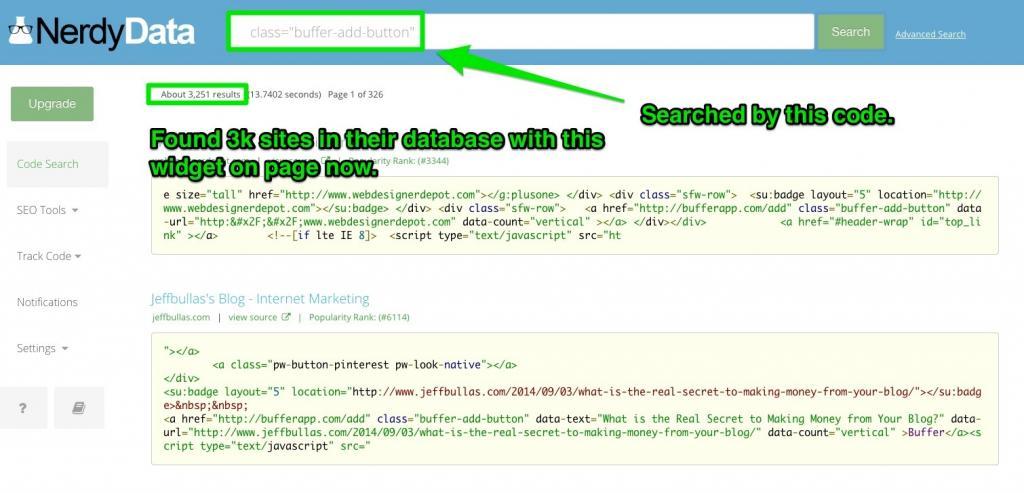Open Jeffbullas's Blog result title
Screen dimensions: 1024x493
260,299
